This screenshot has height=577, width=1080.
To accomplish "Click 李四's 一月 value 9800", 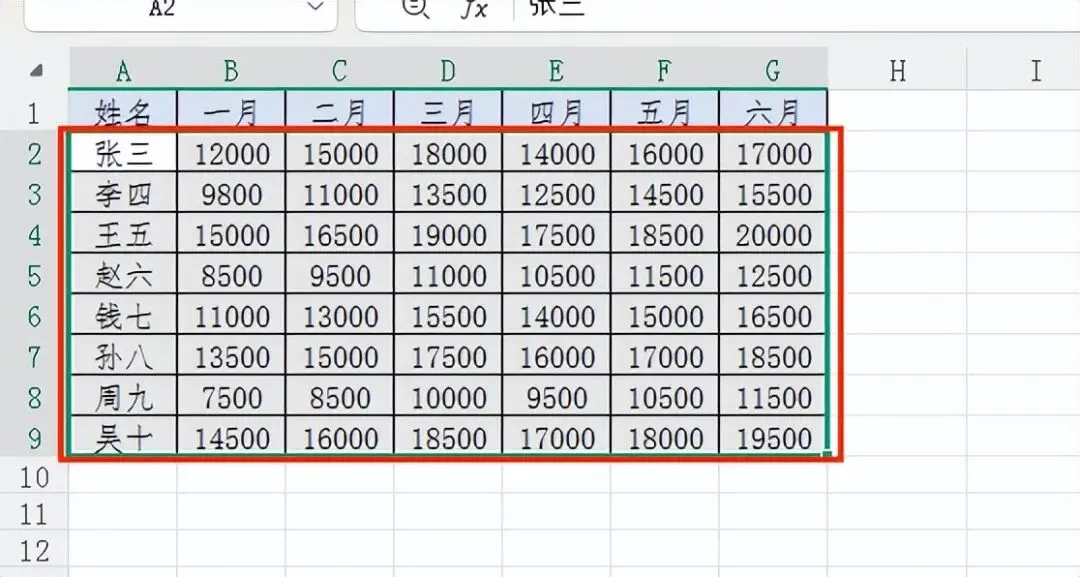I will (x=231, y=193).
